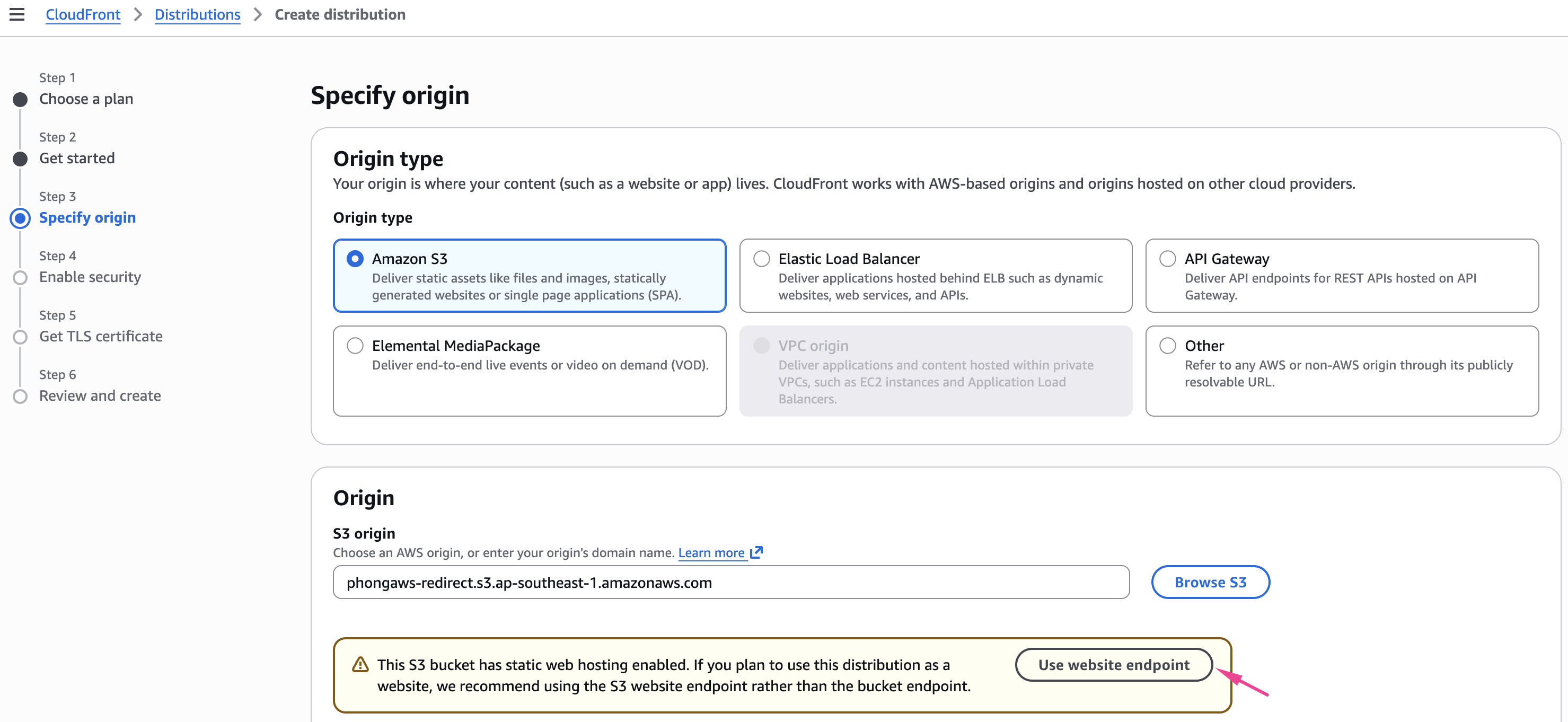
Task: Click the Step 2 Get started circle marker
Action: (20, 159)
